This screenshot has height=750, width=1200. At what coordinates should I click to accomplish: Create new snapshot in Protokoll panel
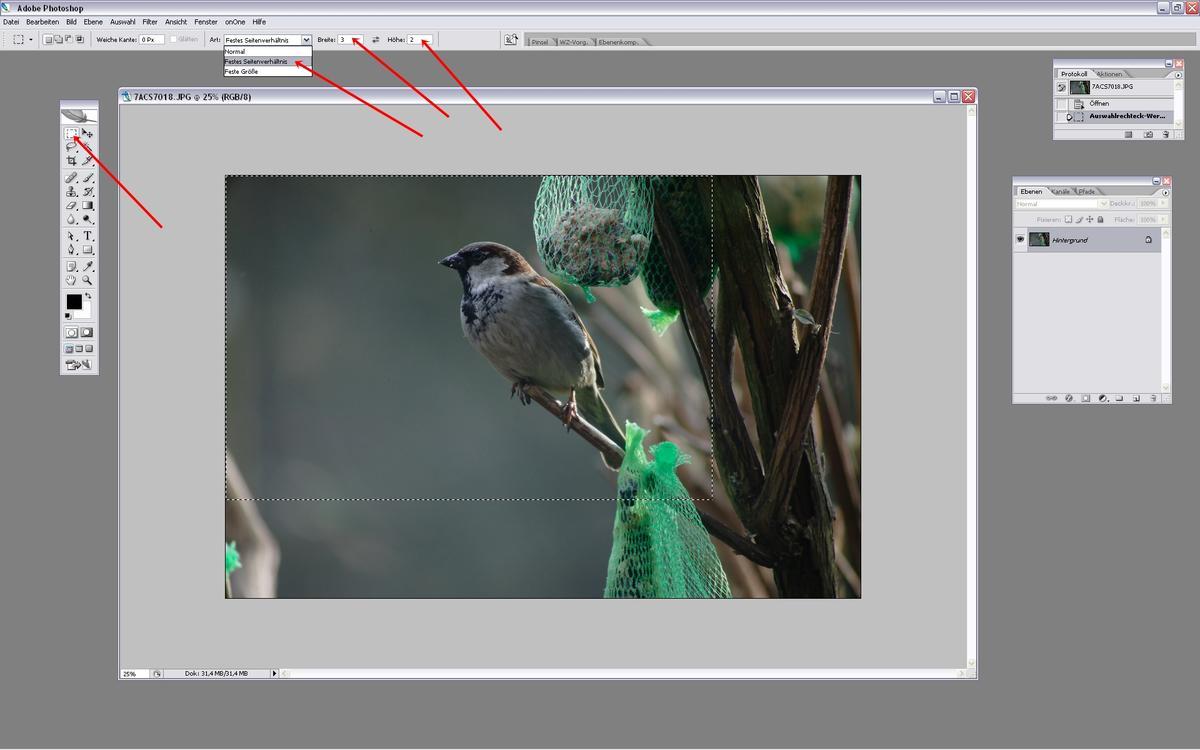(1148, 134)
